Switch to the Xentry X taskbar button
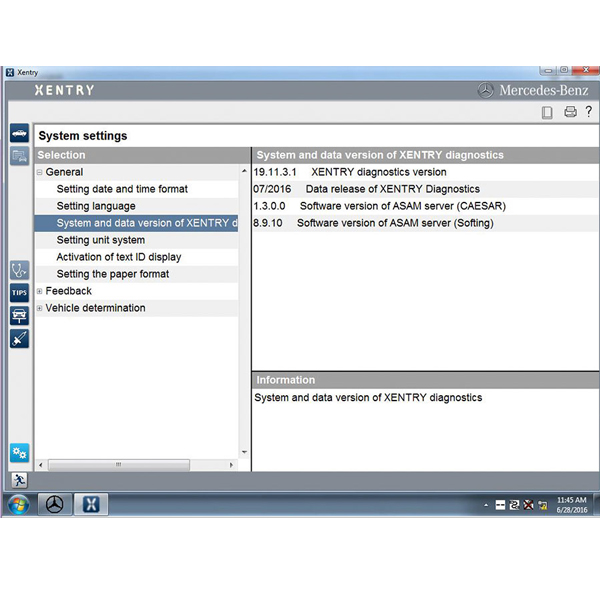600x600 pixels. (91, 504)
